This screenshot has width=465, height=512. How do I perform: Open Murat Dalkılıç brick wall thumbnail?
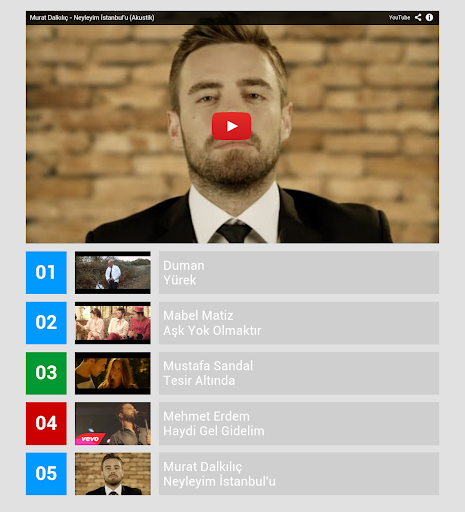pos(113,474)
